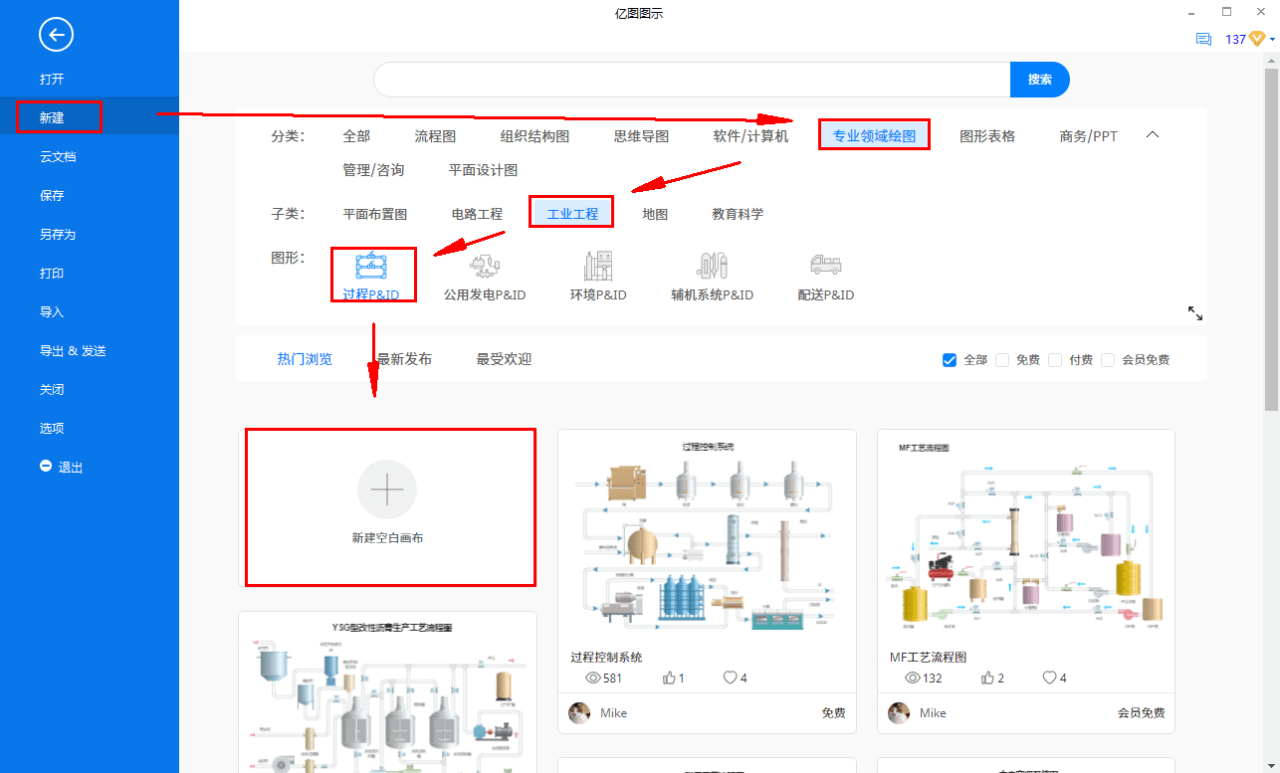Switch to the 最受欢迎 tab
Viewport: 1280px width, 773px height.
pyautogui.click(x=504, y=359)
